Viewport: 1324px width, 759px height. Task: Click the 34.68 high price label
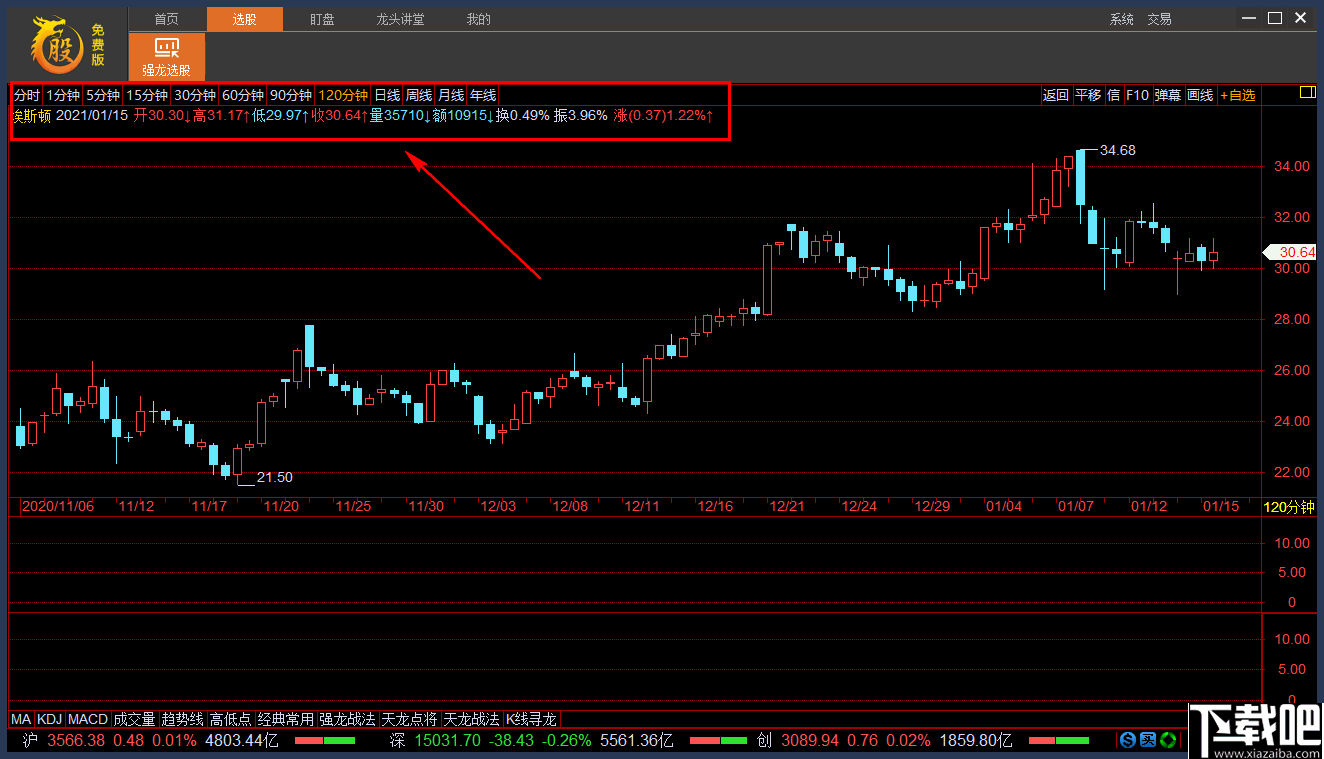tap(1117, 150)
